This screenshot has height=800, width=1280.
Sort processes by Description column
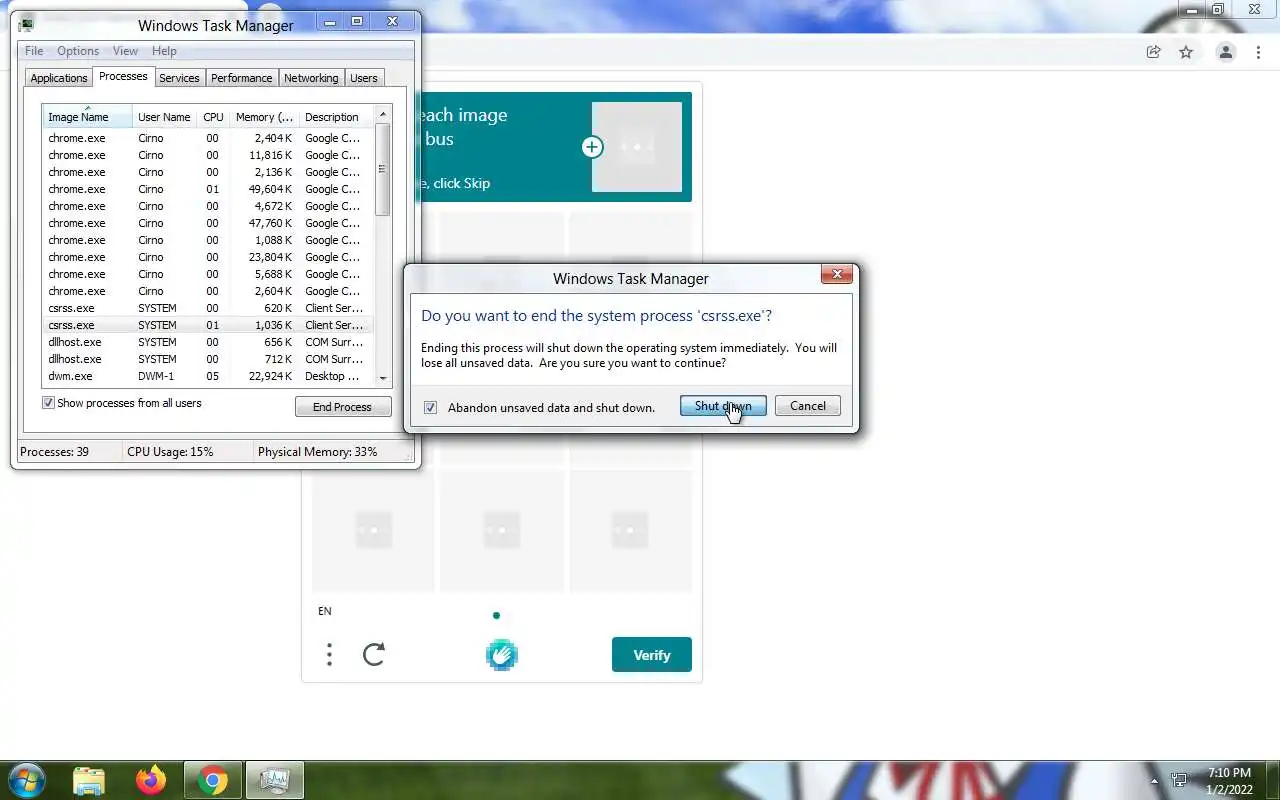[336, 117]
